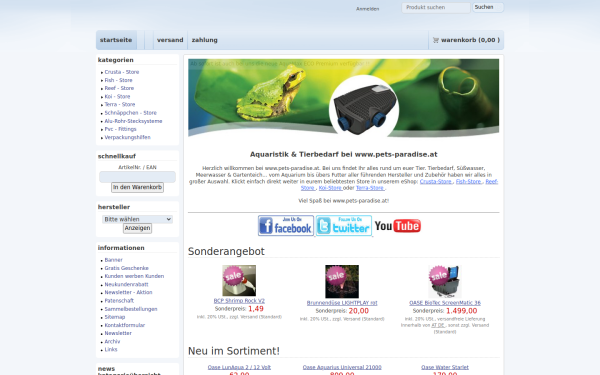The image size is (600, 375).
Task: Open the Schnäppchen - Store category
Action: (x=130, y=113)
